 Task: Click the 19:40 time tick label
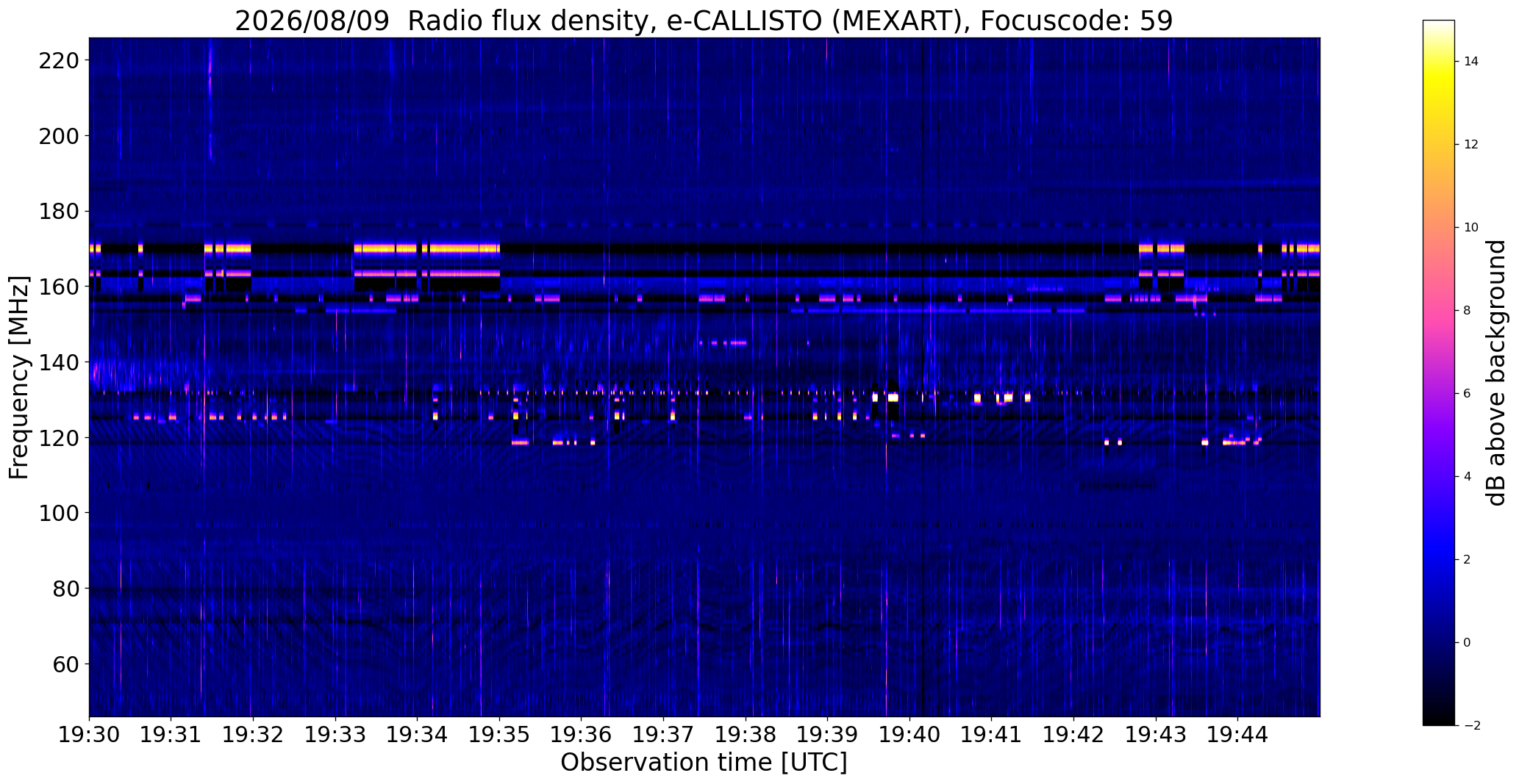pyautogui.click(x=910, y=734)
